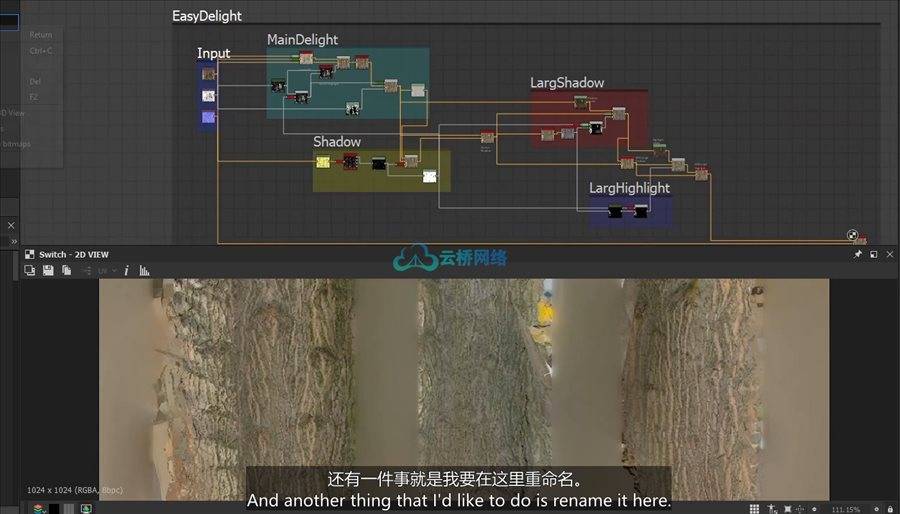Select the blue normal input node
Image resolution: width=900 pixels, height=514 pixels.
[x=209, y=117]
